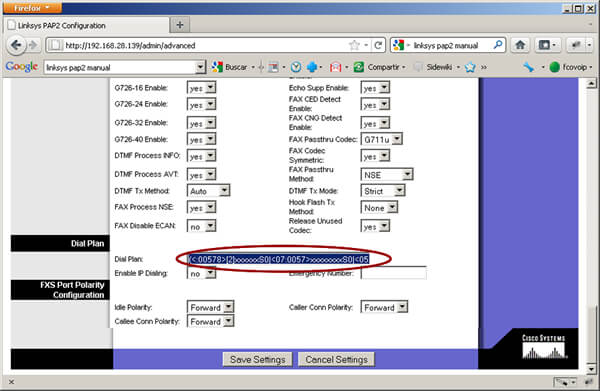Viewport: 600px width, 391px height.
Task: Open the G726-32 Enable dropdown
Action: (x=201, y=123)
